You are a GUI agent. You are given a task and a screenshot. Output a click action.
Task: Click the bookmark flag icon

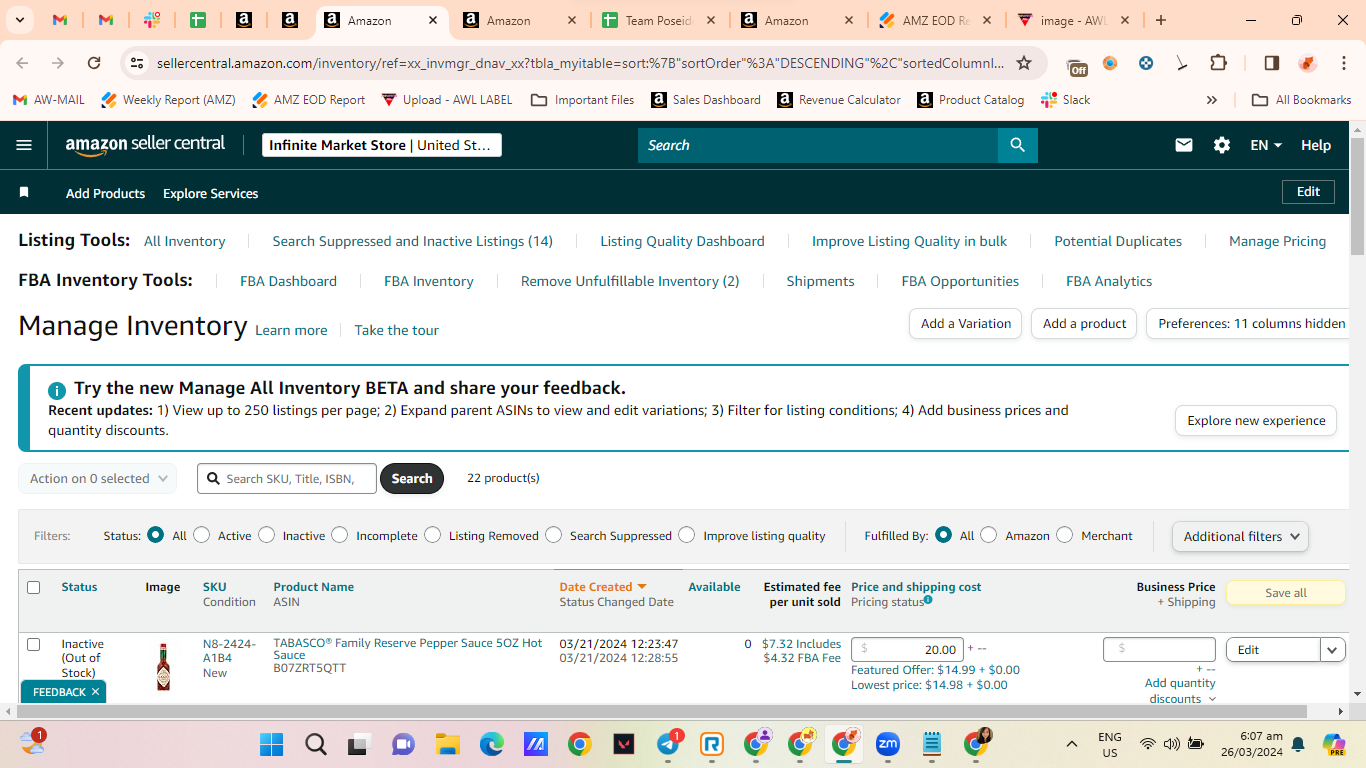click(x=24, y=192)
